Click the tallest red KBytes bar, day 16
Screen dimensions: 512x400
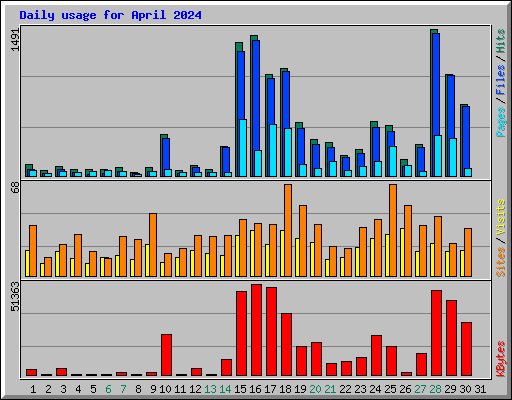[257, 330]
